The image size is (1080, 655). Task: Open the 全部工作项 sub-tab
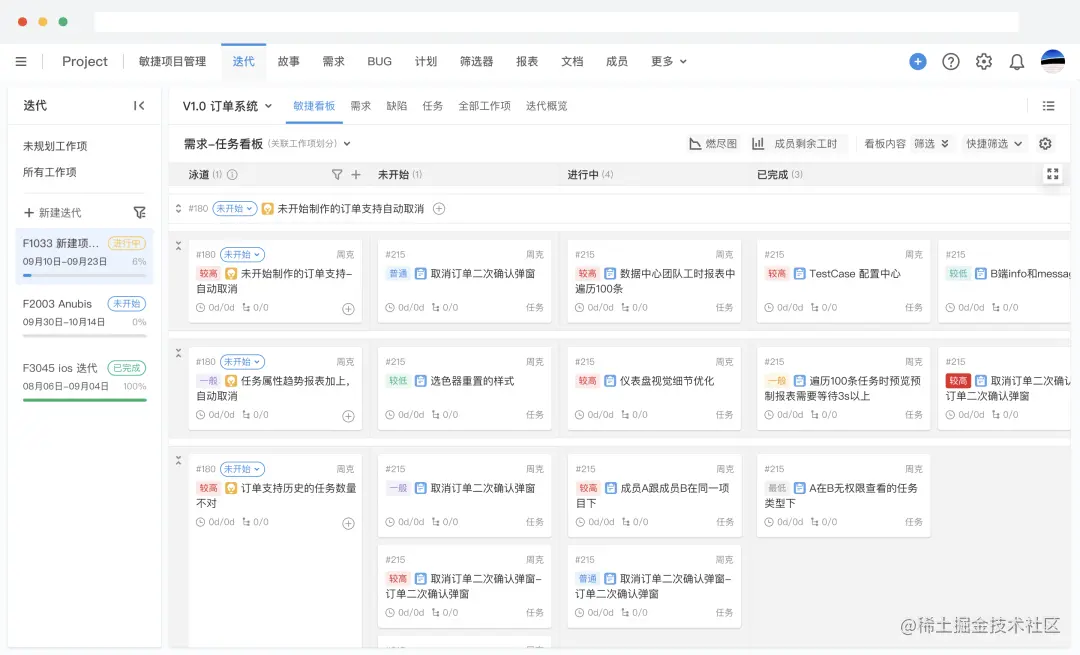(484, 105)
